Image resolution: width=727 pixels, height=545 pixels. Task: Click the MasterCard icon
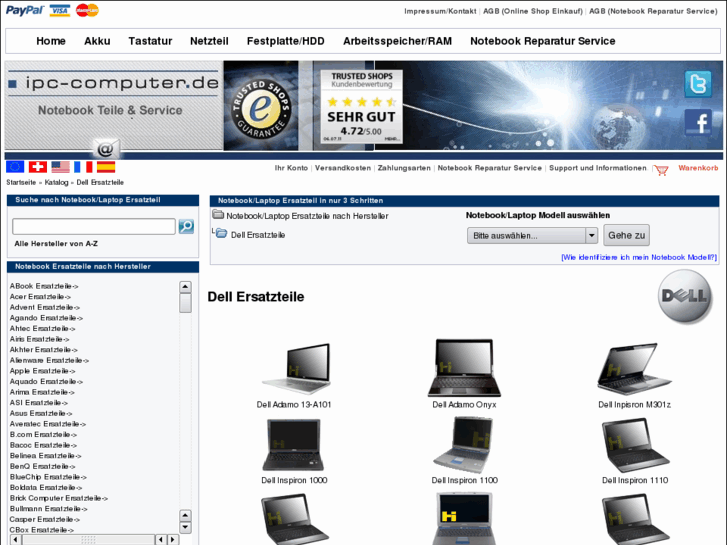coord(87,10)
